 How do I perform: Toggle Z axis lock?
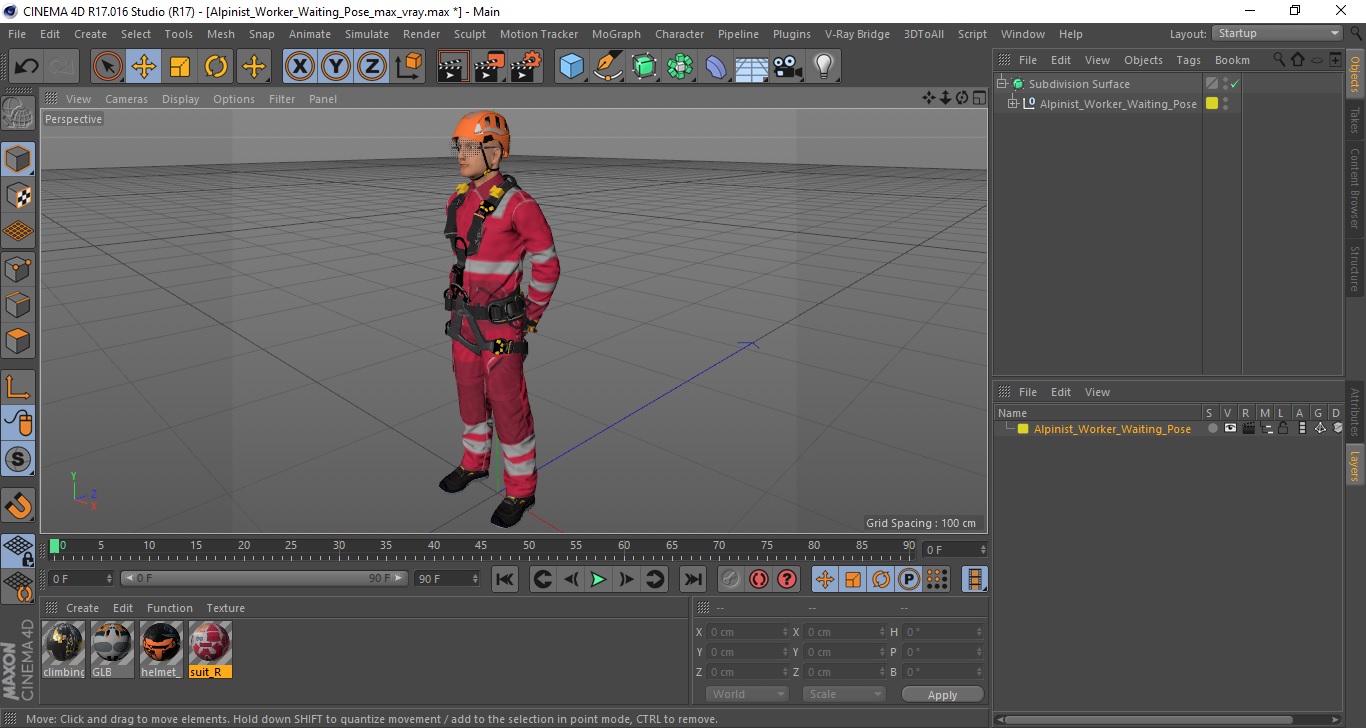[x=372, y=67]
